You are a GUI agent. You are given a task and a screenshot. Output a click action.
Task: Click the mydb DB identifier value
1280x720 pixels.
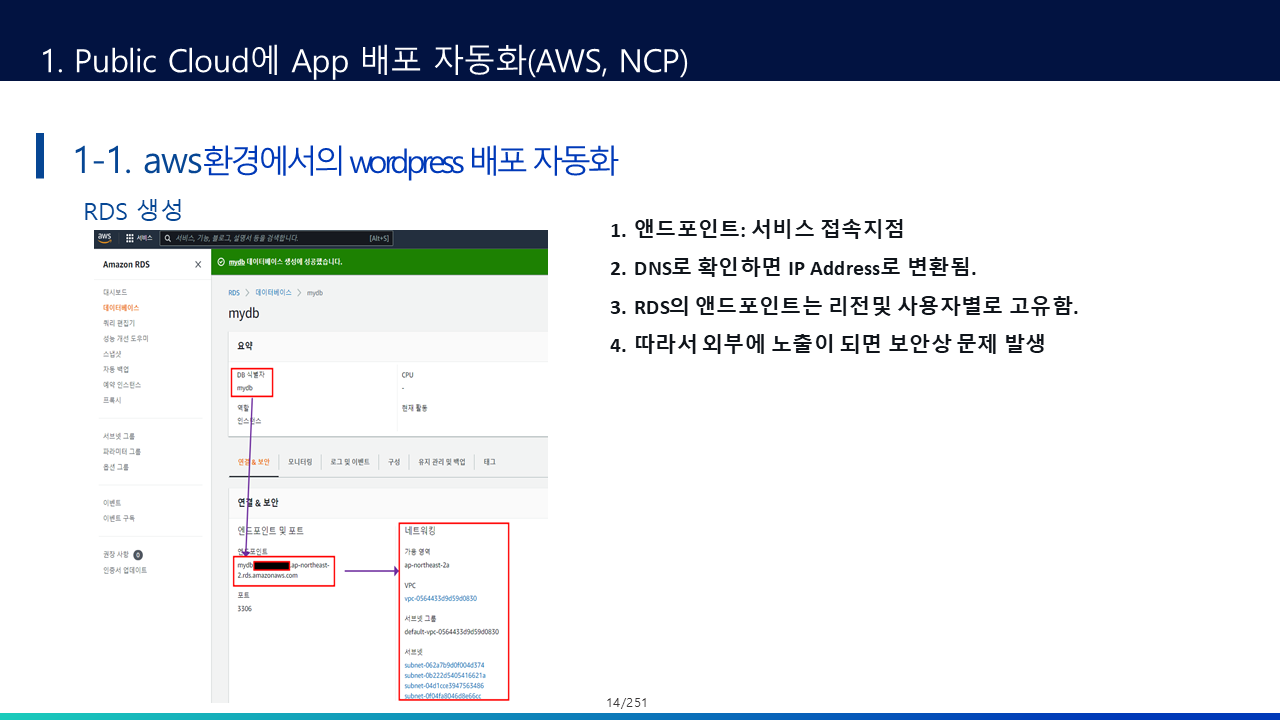[x=245, y=387]
